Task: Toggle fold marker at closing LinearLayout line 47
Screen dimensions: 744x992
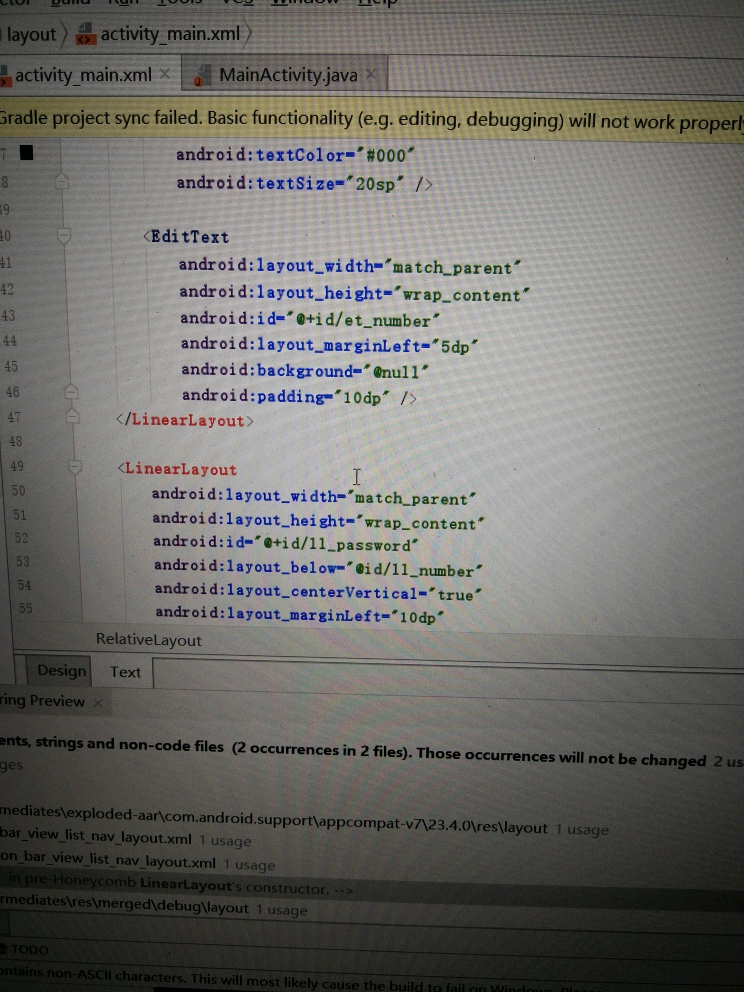Action: pos(73,416)
